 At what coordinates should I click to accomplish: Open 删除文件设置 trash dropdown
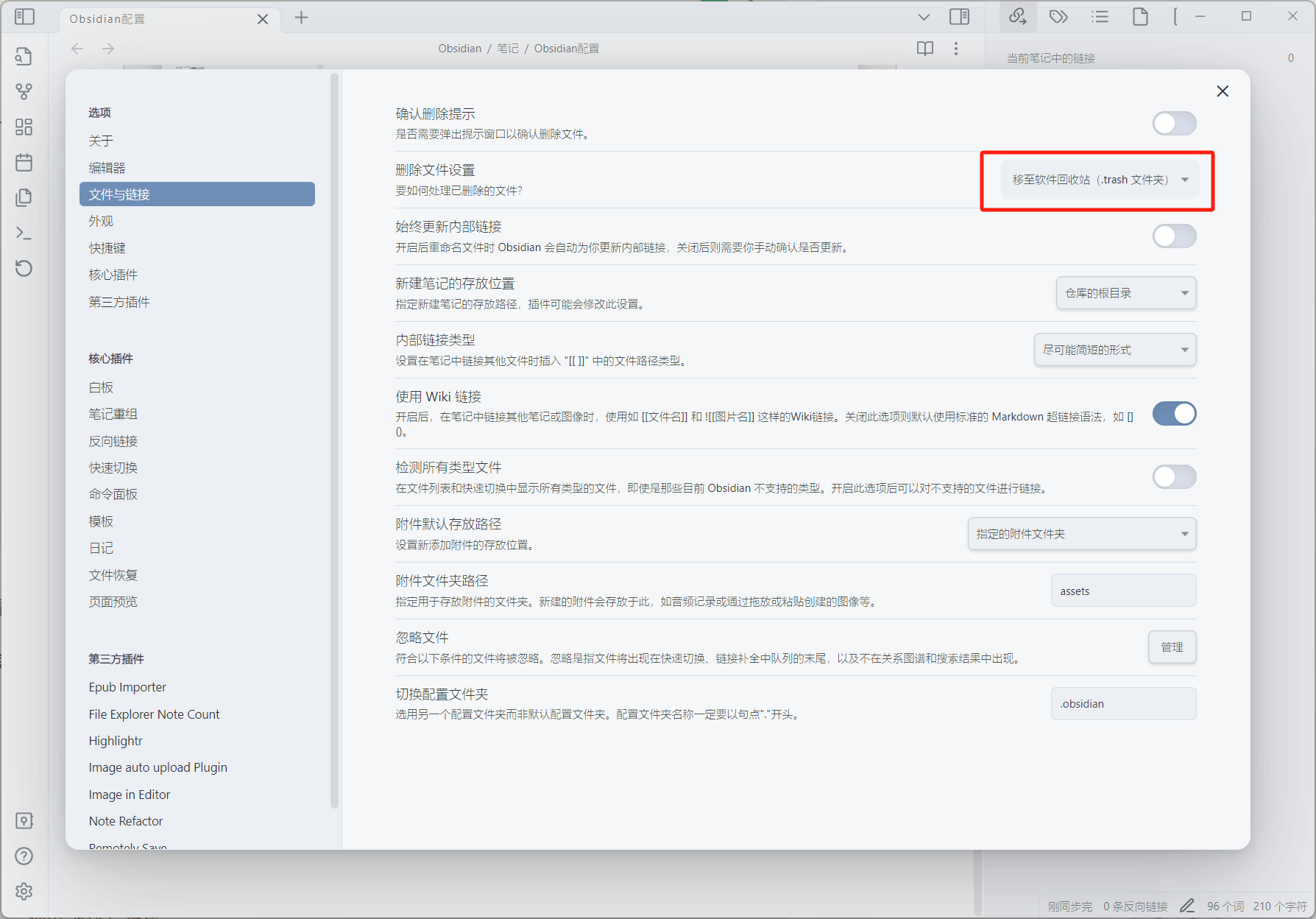coord(1100,180)
